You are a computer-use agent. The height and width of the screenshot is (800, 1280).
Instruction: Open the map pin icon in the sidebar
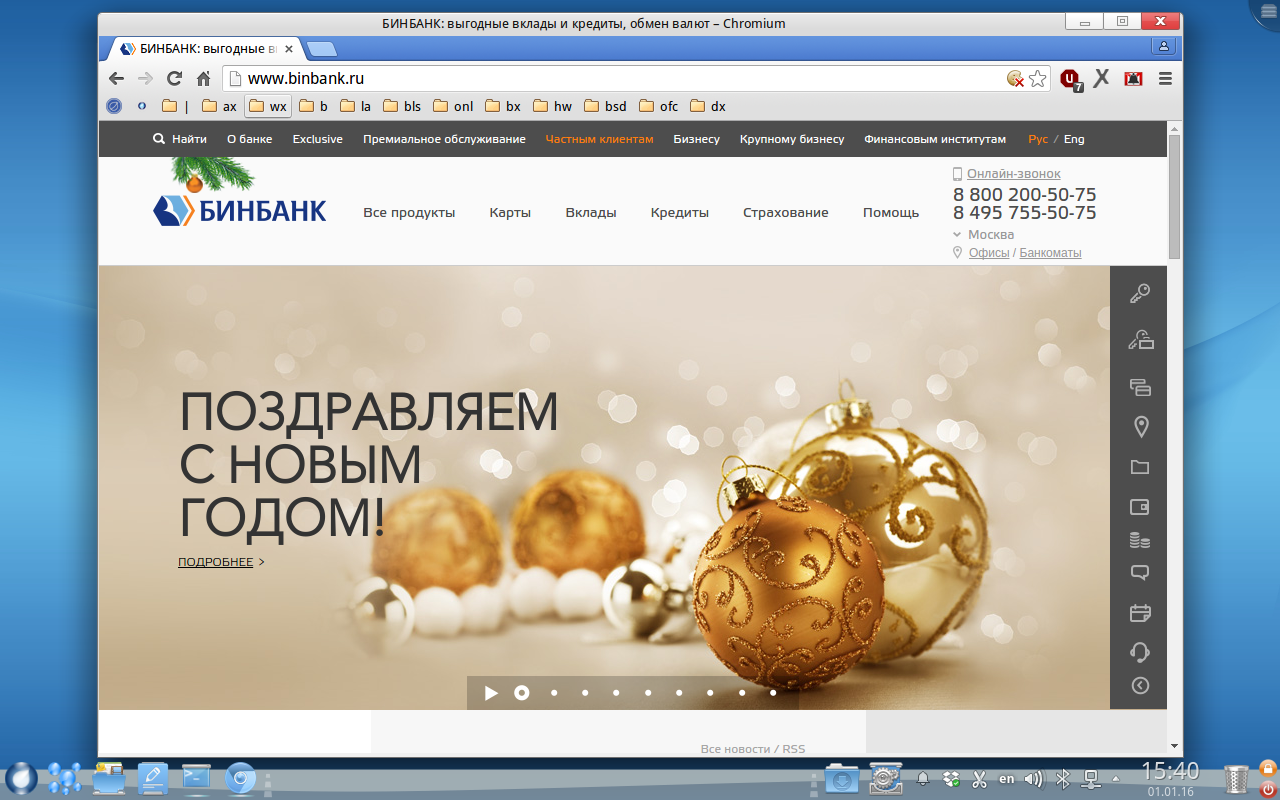pos(1140,427)
